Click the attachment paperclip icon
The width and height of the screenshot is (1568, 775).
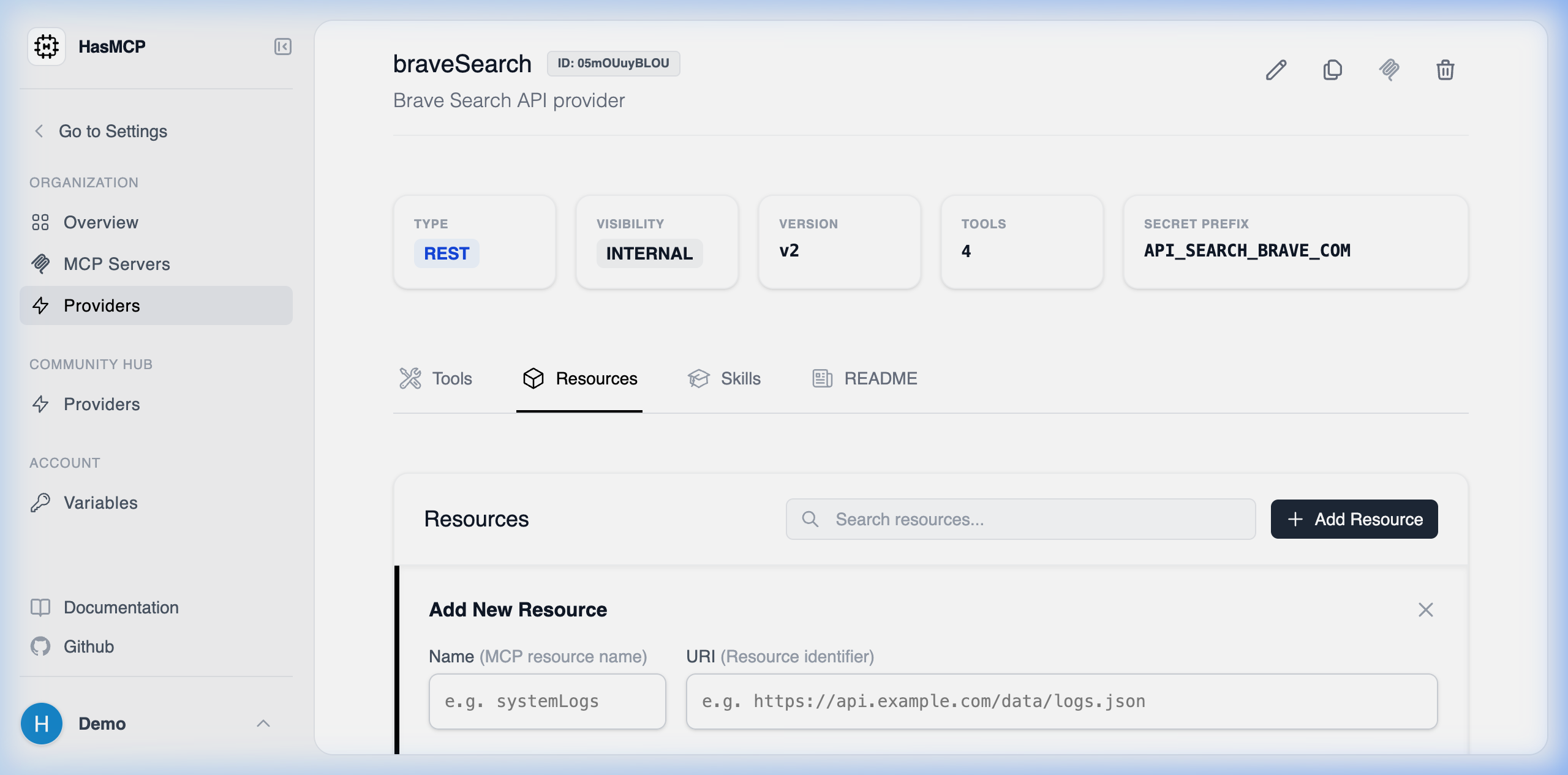(x=1389, y=70)
